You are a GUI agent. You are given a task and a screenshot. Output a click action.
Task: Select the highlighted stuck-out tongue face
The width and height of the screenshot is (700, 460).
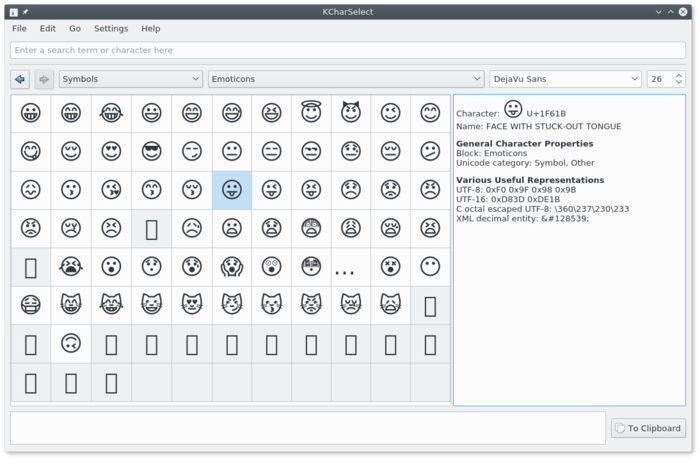[231, 189]
